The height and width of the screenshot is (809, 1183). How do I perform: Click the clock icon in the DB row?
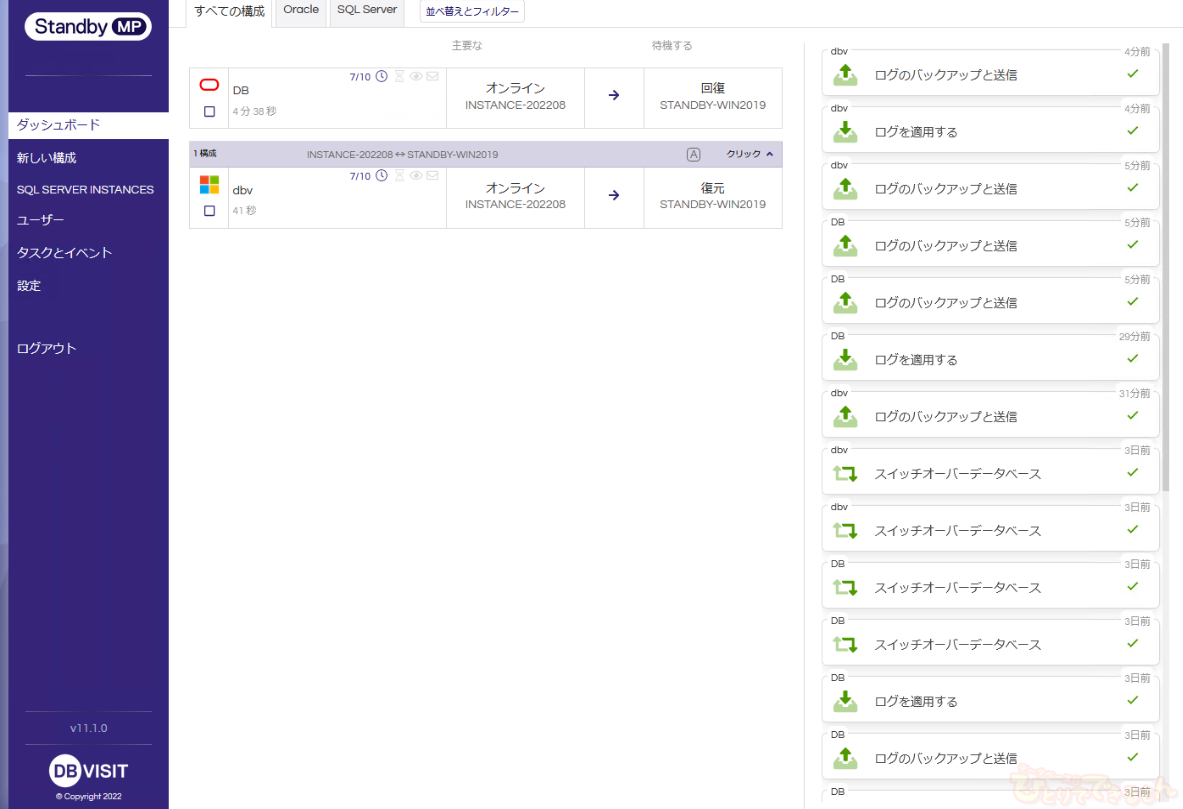pyautogui.click(x=381, y=77)
